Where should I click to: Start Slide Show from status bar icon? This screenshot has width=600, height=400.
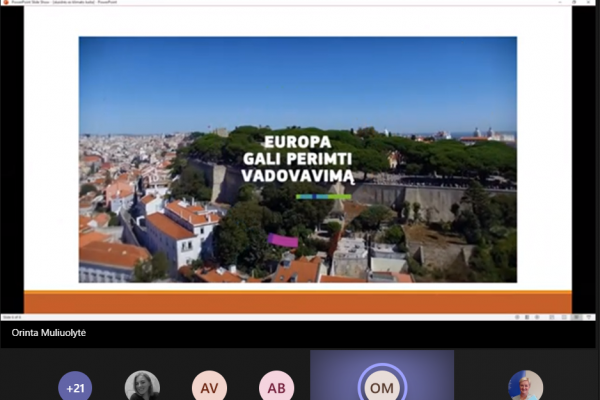[589, 317]
